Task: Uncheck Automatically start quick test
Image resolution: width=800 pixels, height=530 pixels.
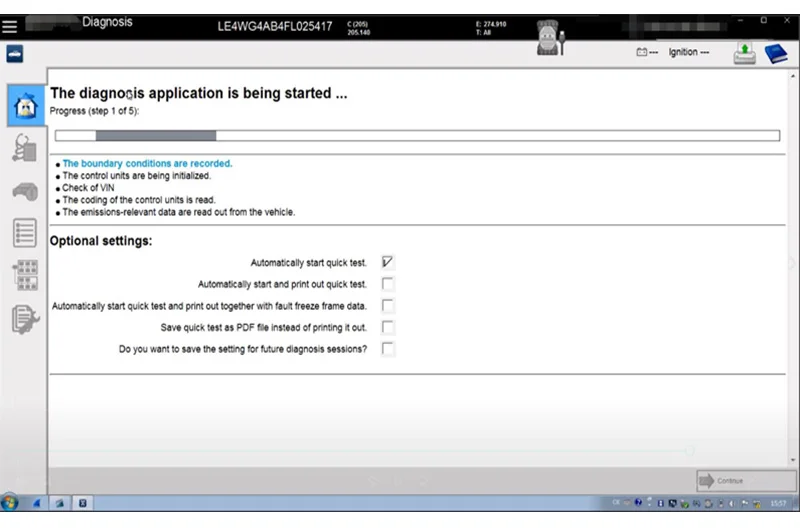Action: tap(387, 262)
